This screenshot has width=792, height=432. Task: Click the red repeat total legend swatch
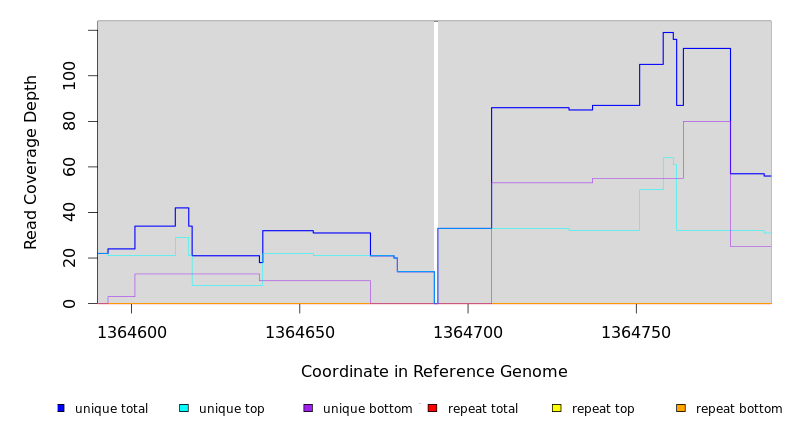click(x=432, y=408)
